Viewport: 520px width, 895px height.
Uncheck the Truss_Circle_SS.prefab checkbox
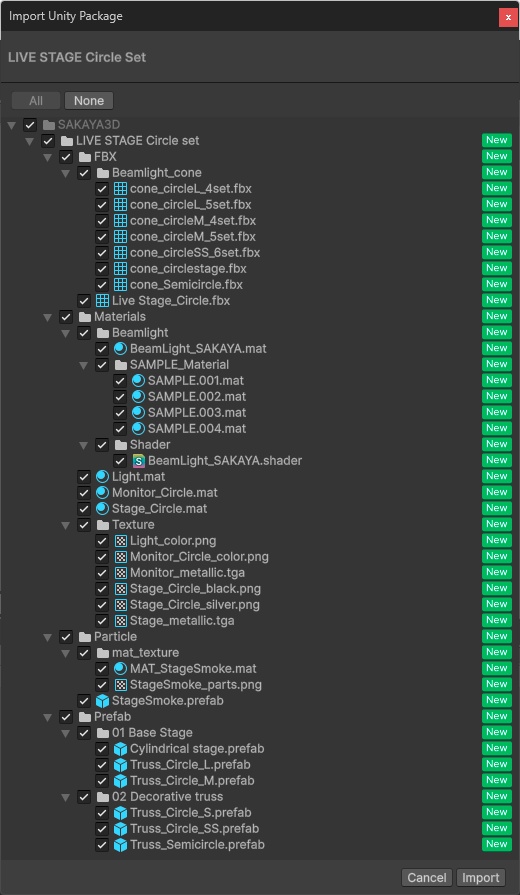[102, 828]
